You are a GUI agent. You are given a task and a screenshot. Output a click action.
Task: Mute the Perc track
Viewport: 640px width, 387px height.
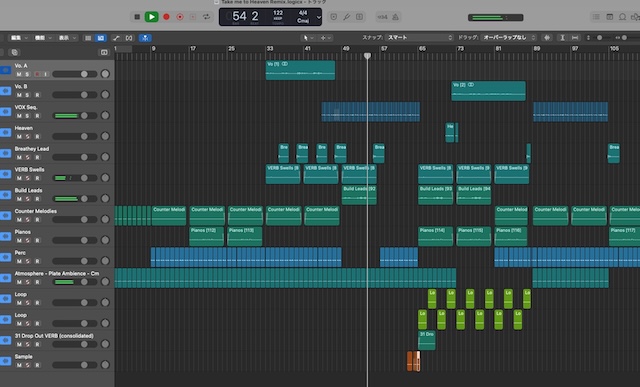(19, 261)
